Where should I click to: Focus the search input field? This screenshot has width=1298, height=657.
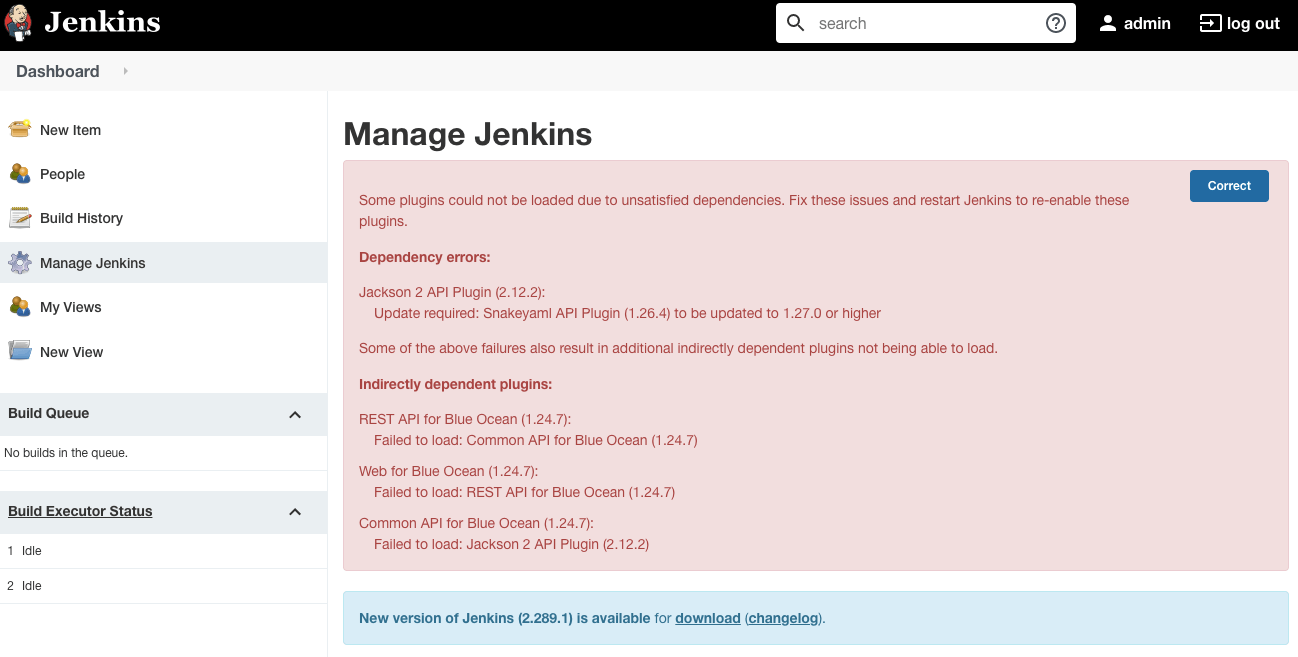pos(926,23)
